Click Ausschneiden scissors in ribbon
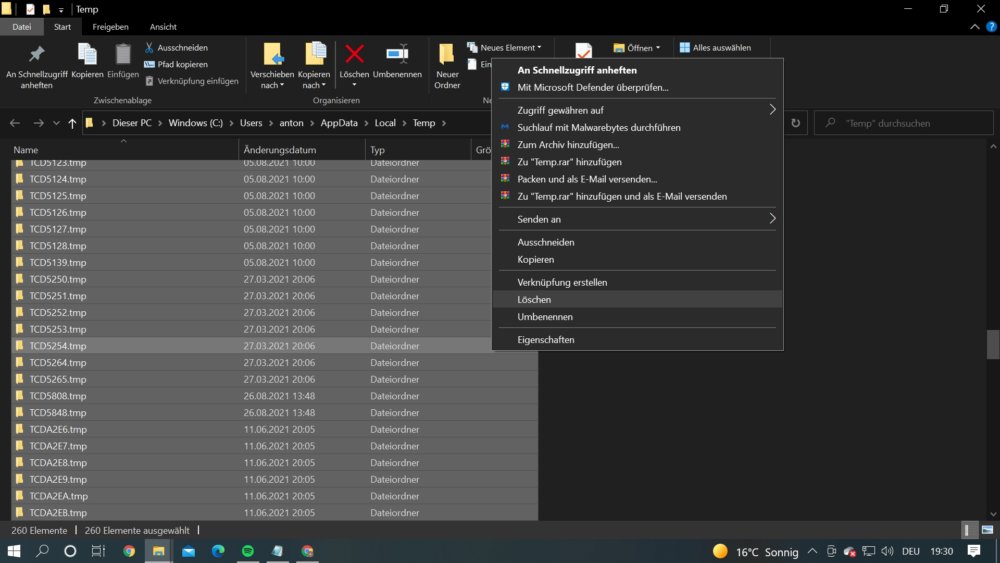 tap(176, 48)
